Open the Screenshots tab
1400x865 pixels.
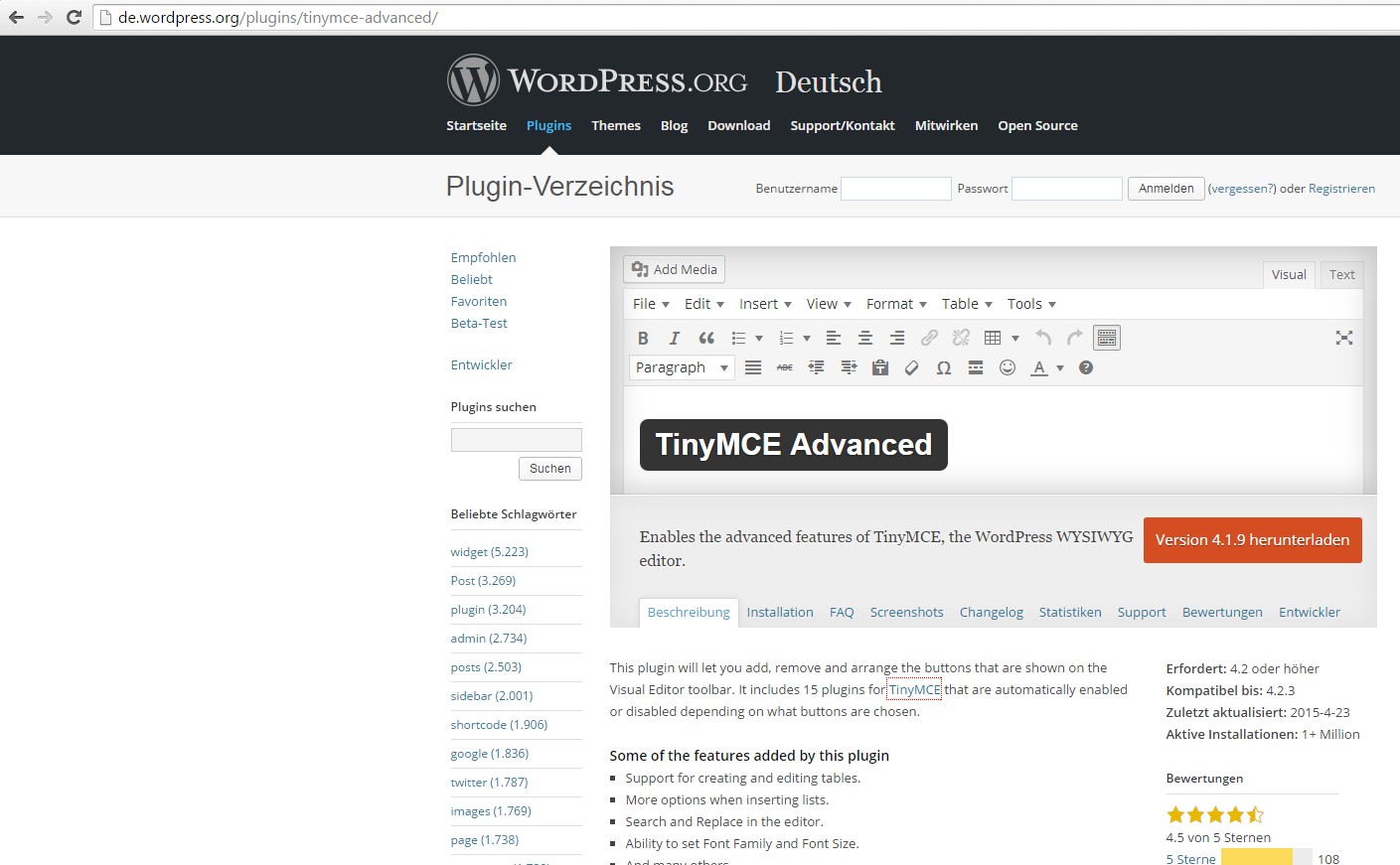[906, 613]
